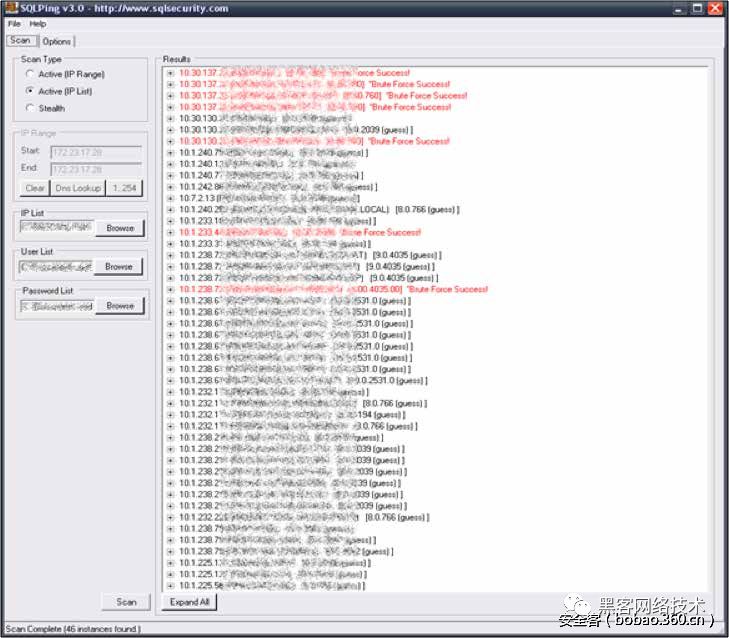Select the 10.1.238.7 AT] 9.0.4035 row
The image size is (729, 638).
point(310,255)
